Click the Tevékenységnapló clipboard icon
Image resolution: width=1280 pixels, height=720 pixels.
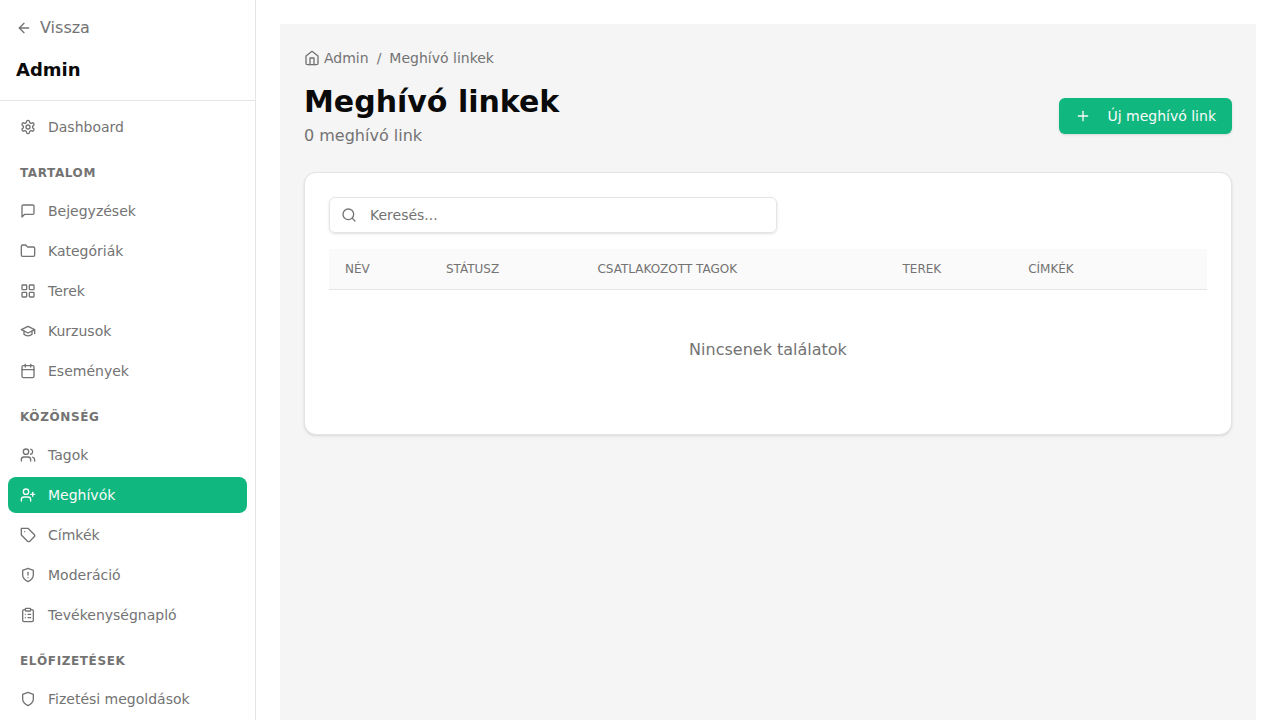[x=26, y=614]
